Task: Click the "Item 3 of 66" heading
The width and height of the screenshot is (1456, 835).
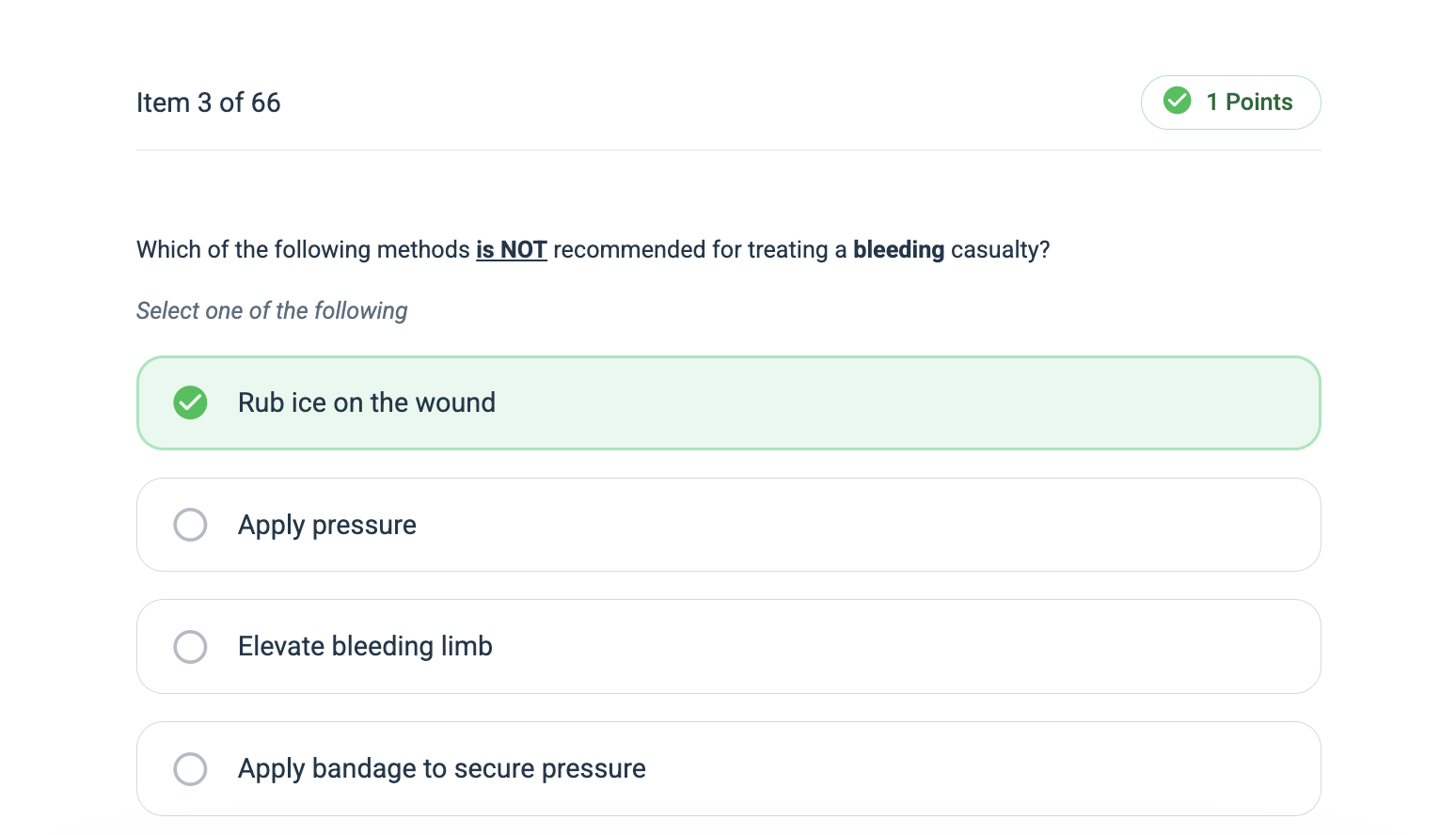Action: [208, 102]
